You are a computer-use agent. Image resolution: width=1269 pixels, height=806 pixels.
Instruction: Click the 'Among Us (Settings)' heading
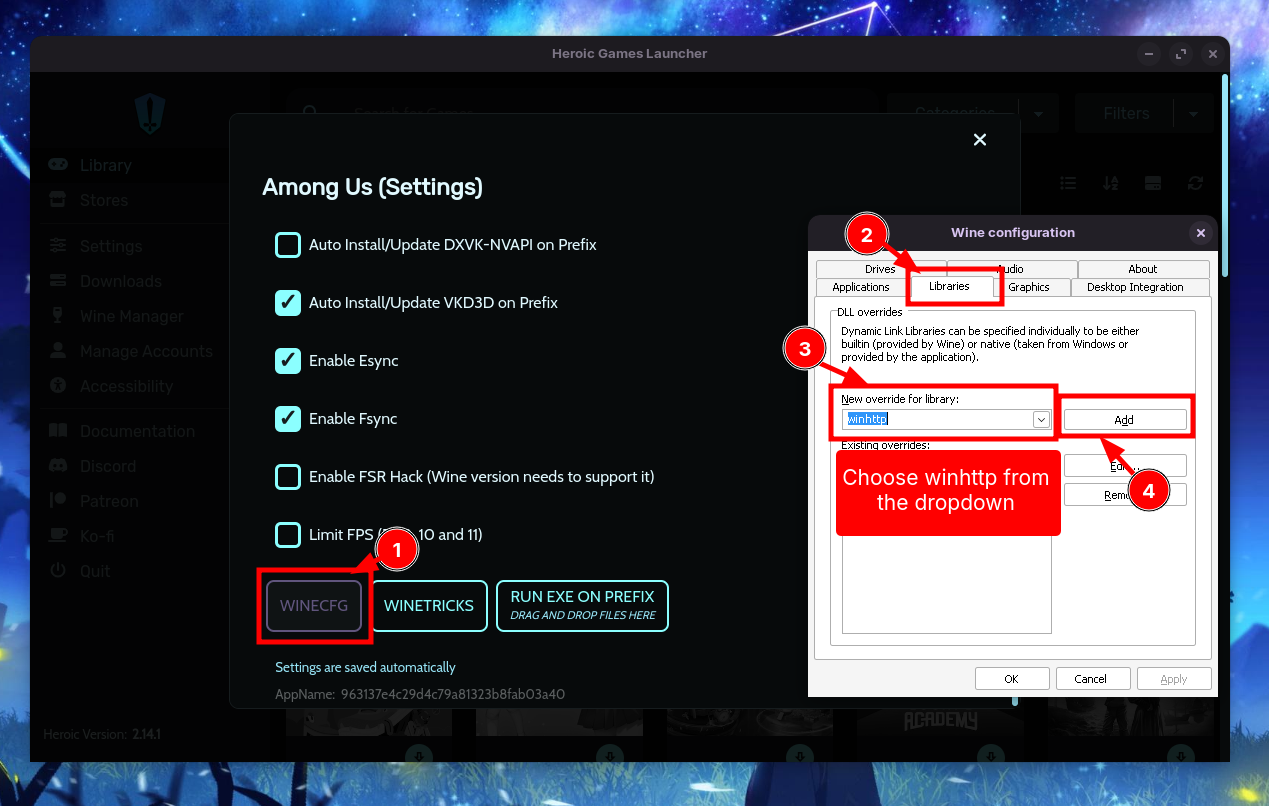click(372, 187)
